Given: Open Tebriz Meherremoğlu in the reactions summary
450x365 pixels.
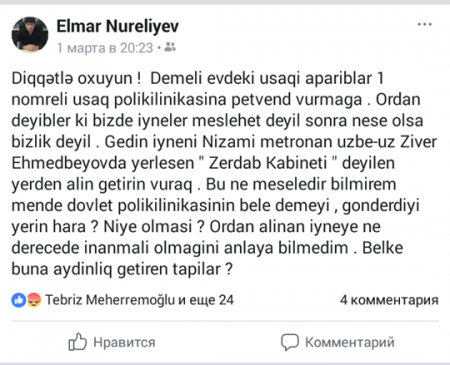Looking at the screenshot, I should click(110, 300).
